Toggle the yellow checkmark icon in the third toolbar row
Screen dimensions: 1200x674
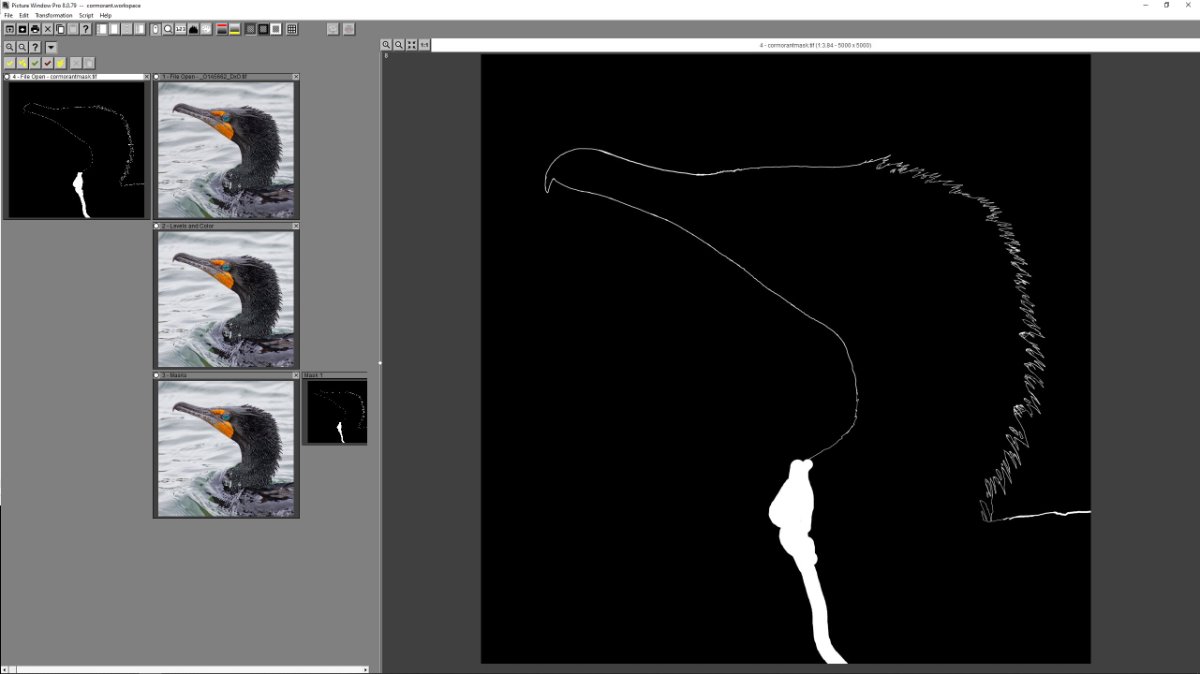pos(9,62)
